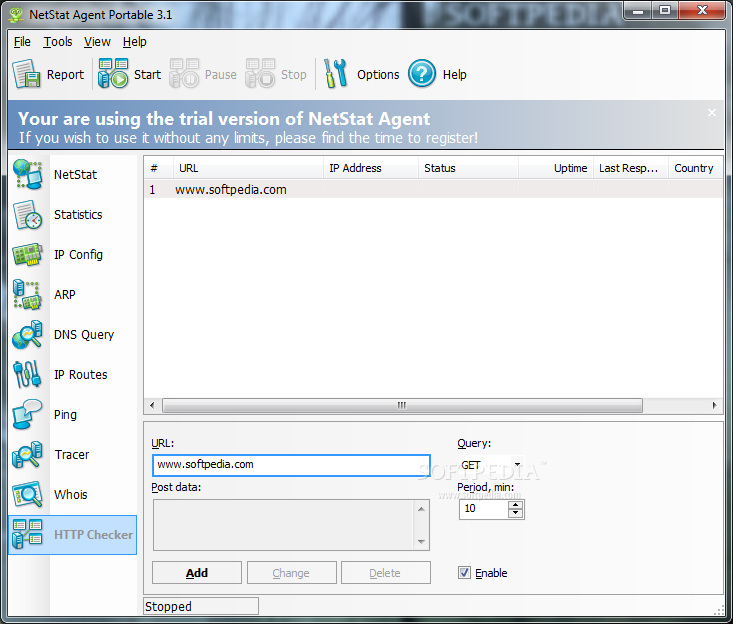
Task: Click the Start monitoring icon
Action: click(113, 73)
